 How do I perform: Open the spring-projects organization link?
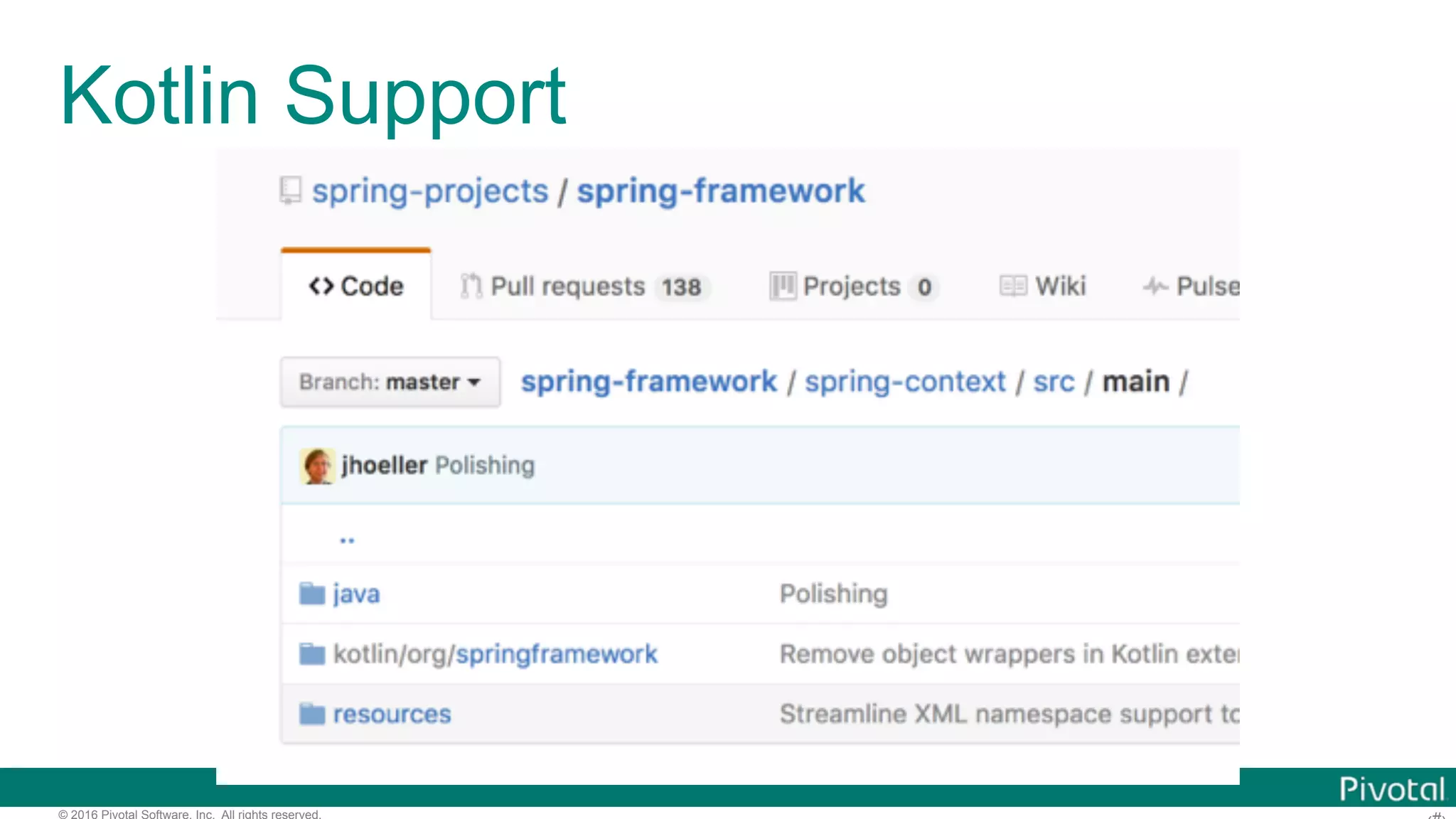(x=430, y=191)
